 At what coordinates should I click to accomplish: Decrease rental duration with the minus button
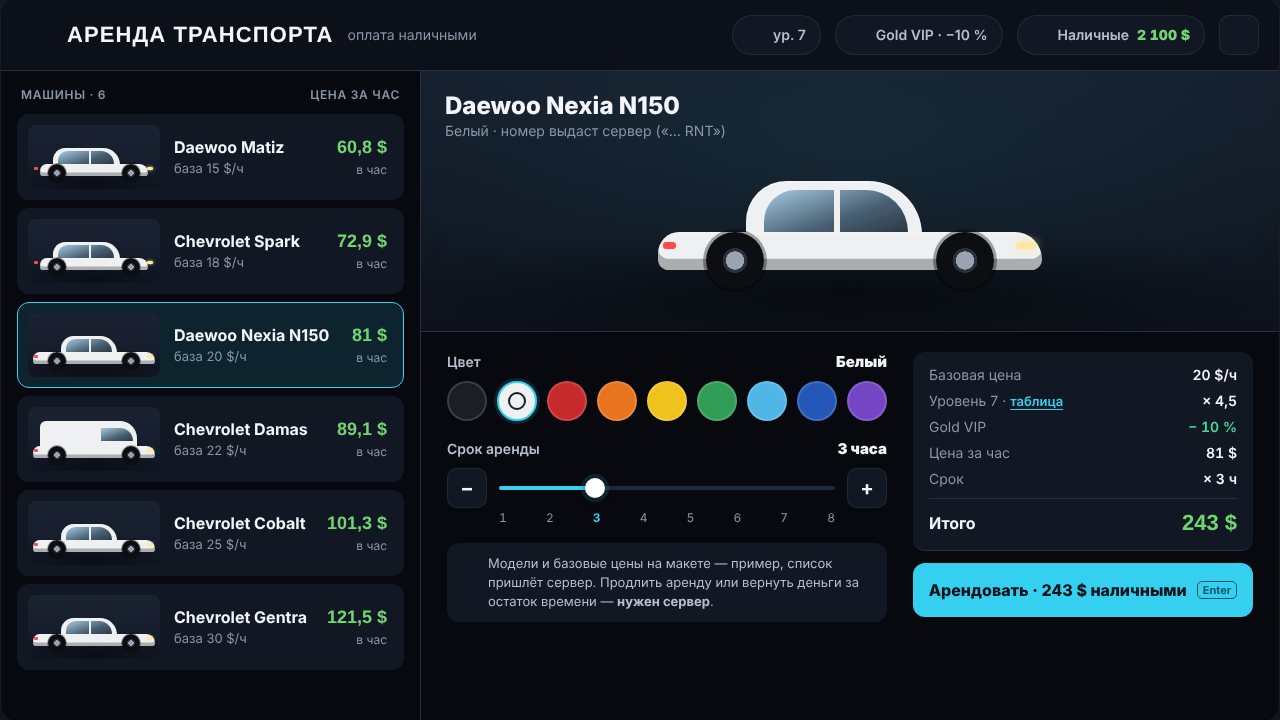(x=467, y=488)
